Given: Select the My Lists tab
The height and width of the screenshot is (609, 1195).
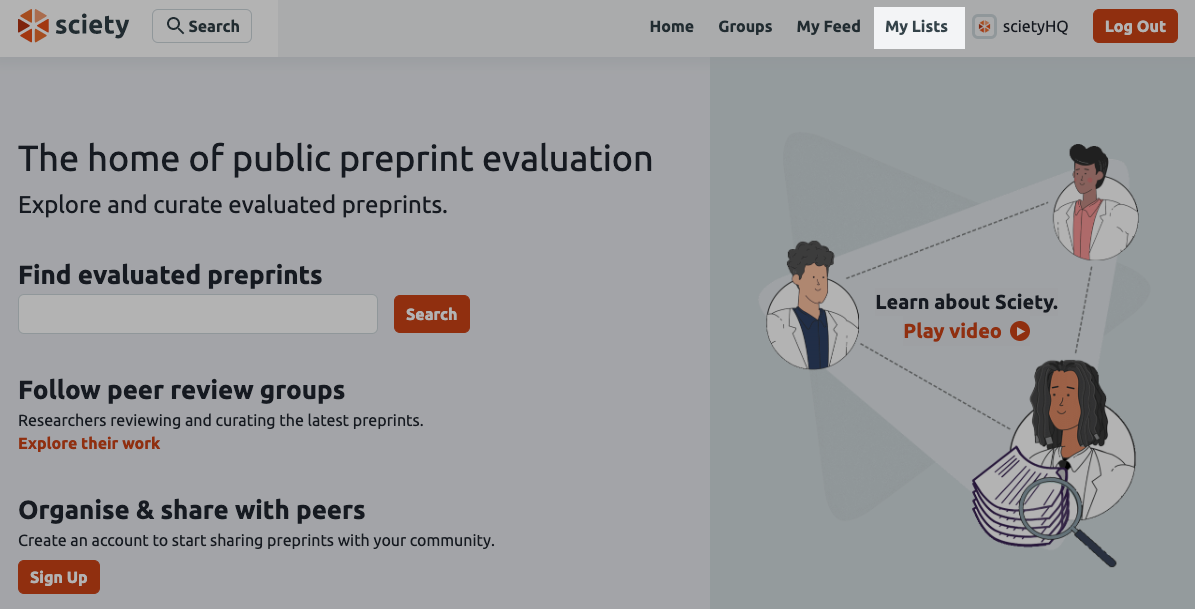Looking at the screenshot, I should pyautogui.click(x=917, y=27).
